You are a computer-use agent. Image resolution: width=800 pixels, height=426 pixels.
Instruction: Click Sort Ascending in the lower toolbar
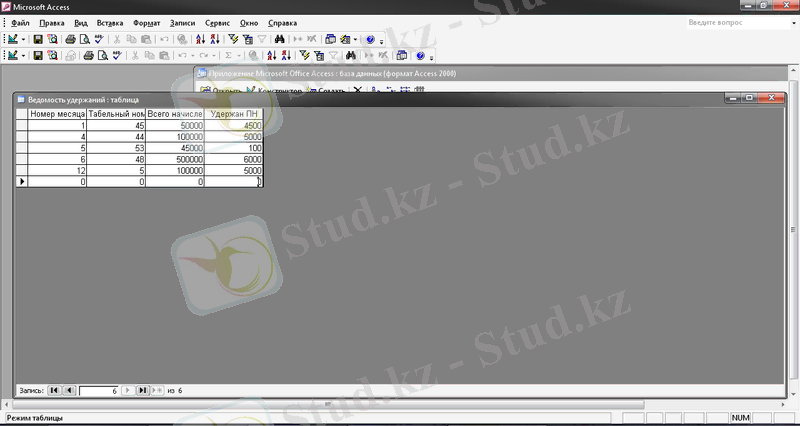pos(272,56)
